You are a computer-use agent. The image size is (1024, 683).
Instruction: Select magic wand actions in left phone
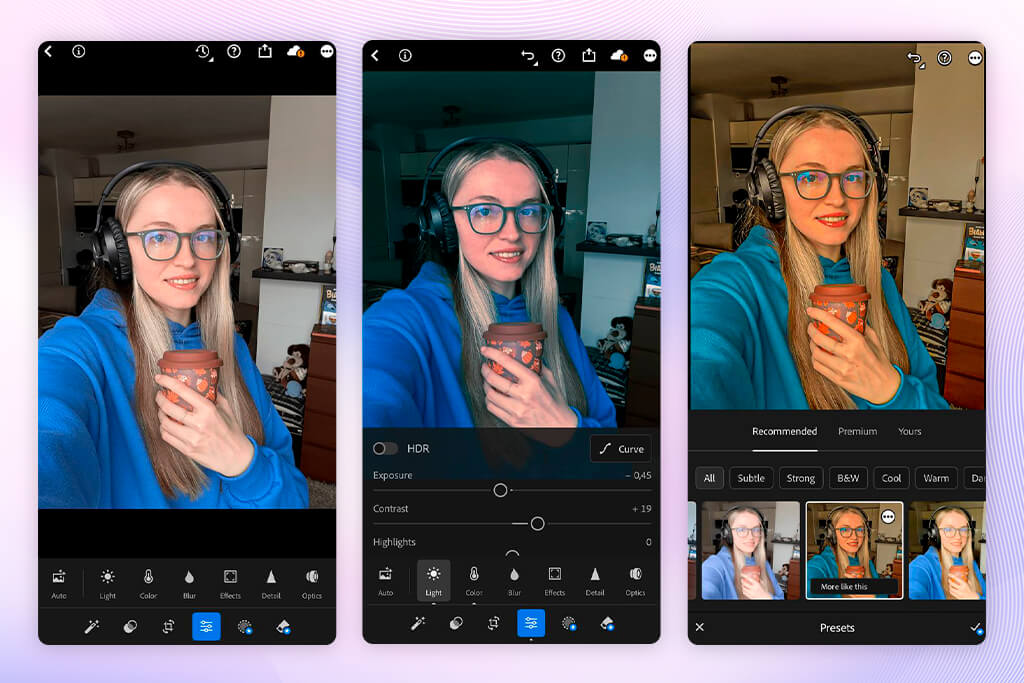[x=91, y=627]
